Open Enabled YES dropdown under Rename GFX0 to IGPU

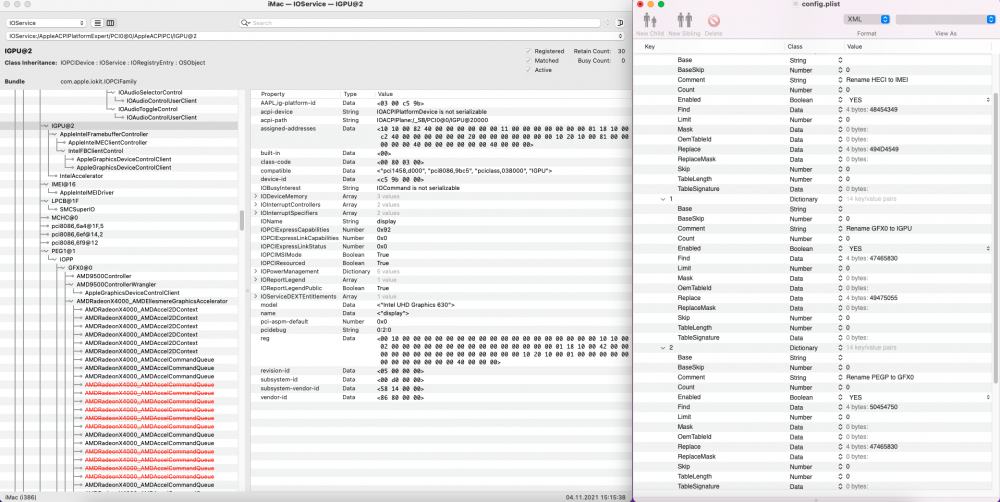[989, 249]
